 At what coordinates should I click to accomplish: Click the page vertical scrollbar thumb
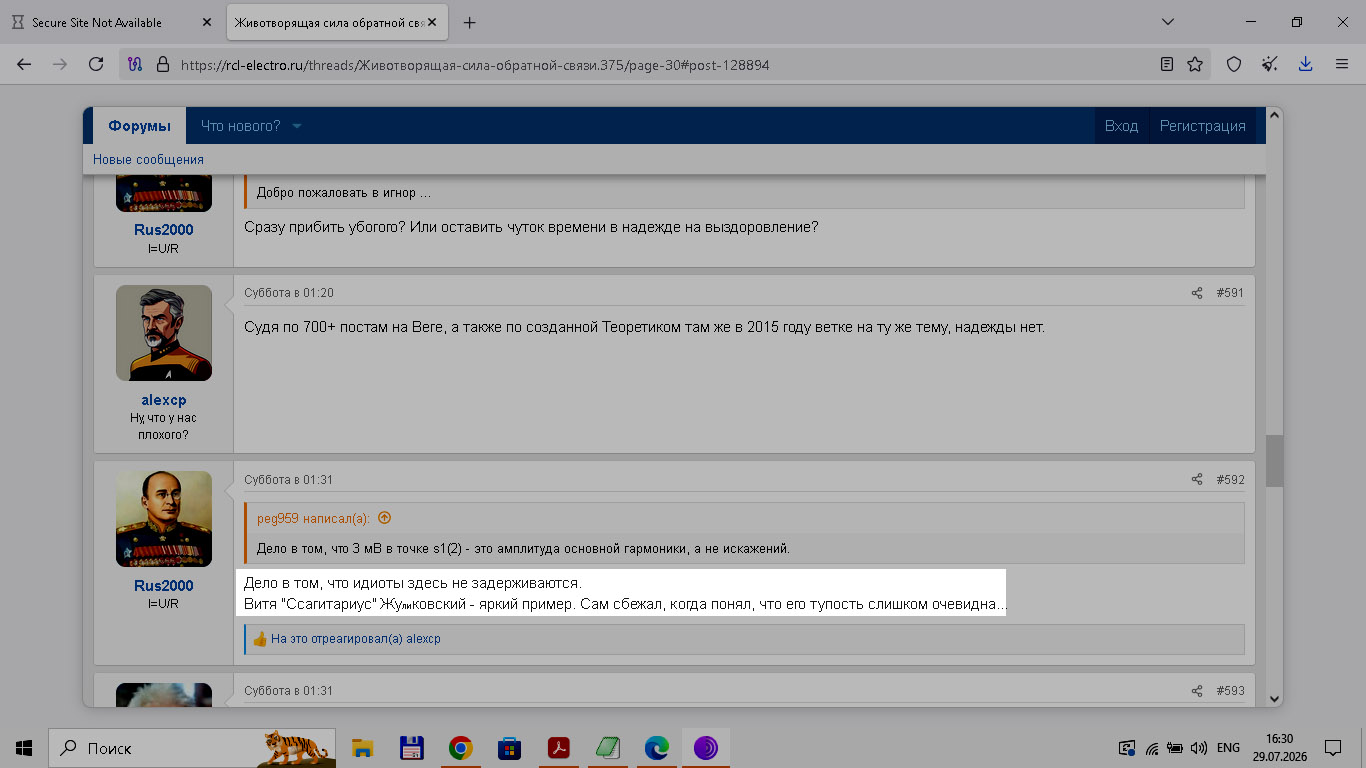click(1274, 461)
